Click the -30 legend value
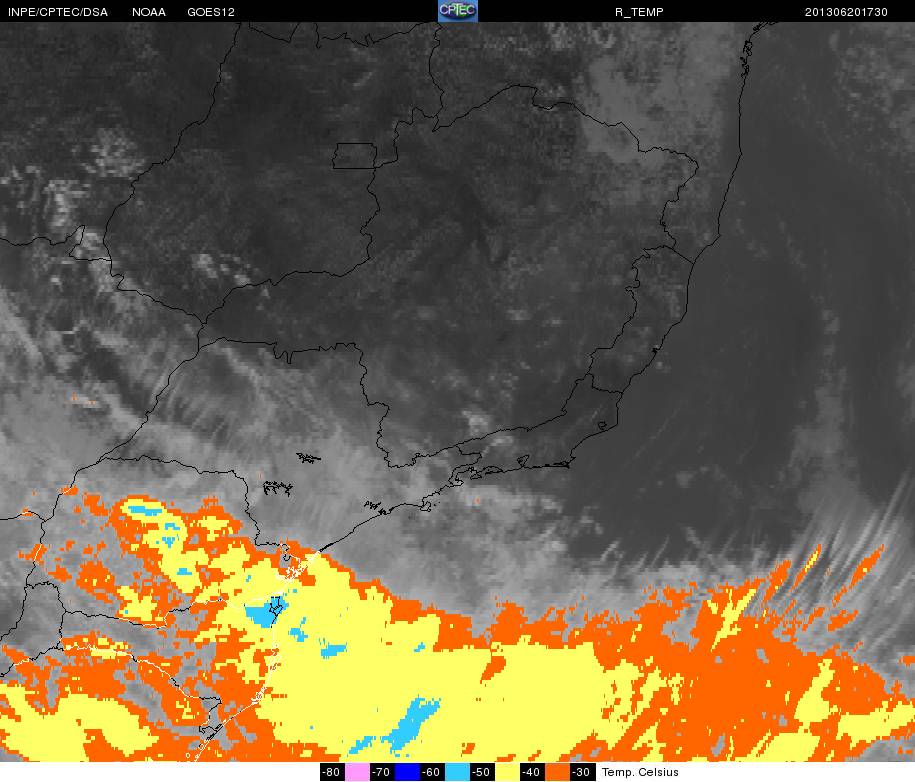915x782 pixels. 582,772
